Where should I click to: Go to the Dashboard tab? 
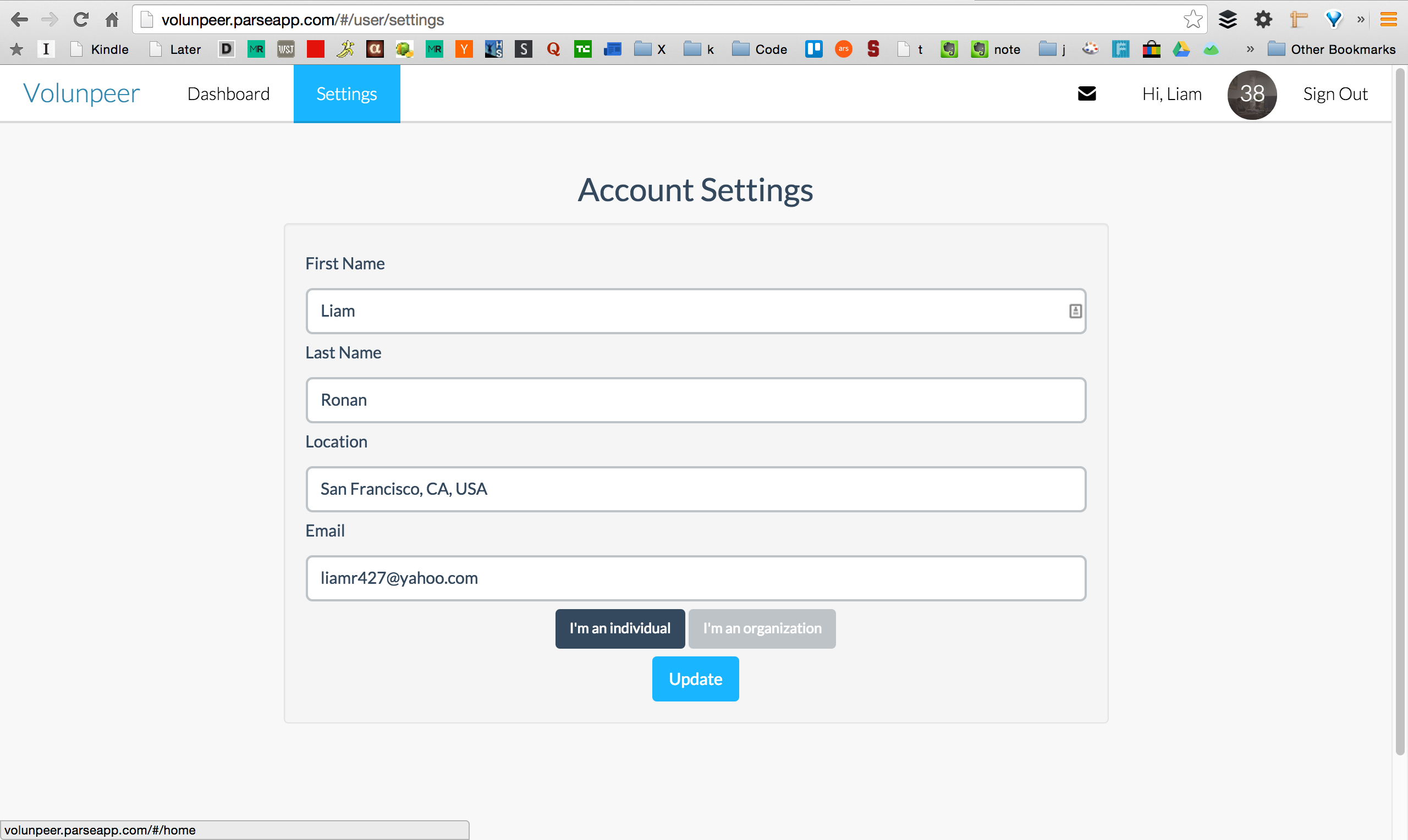pyautogui.click(x=228, y=94)
